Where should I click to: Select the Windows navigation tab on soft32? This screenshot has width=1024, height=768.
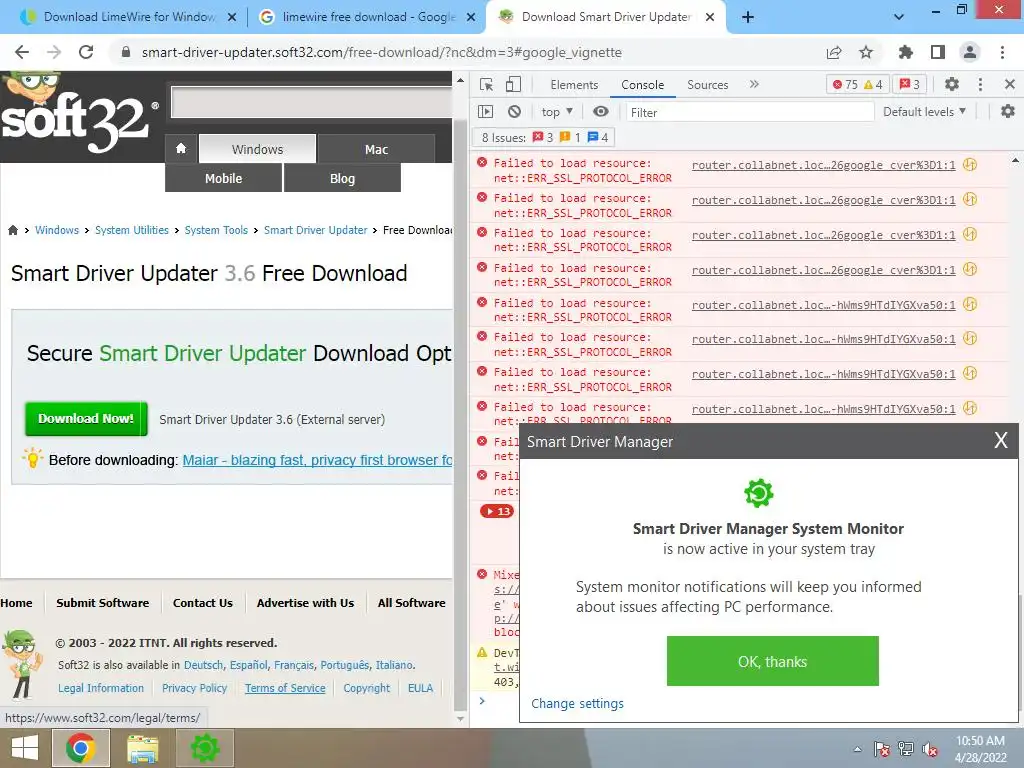(257, 149)
